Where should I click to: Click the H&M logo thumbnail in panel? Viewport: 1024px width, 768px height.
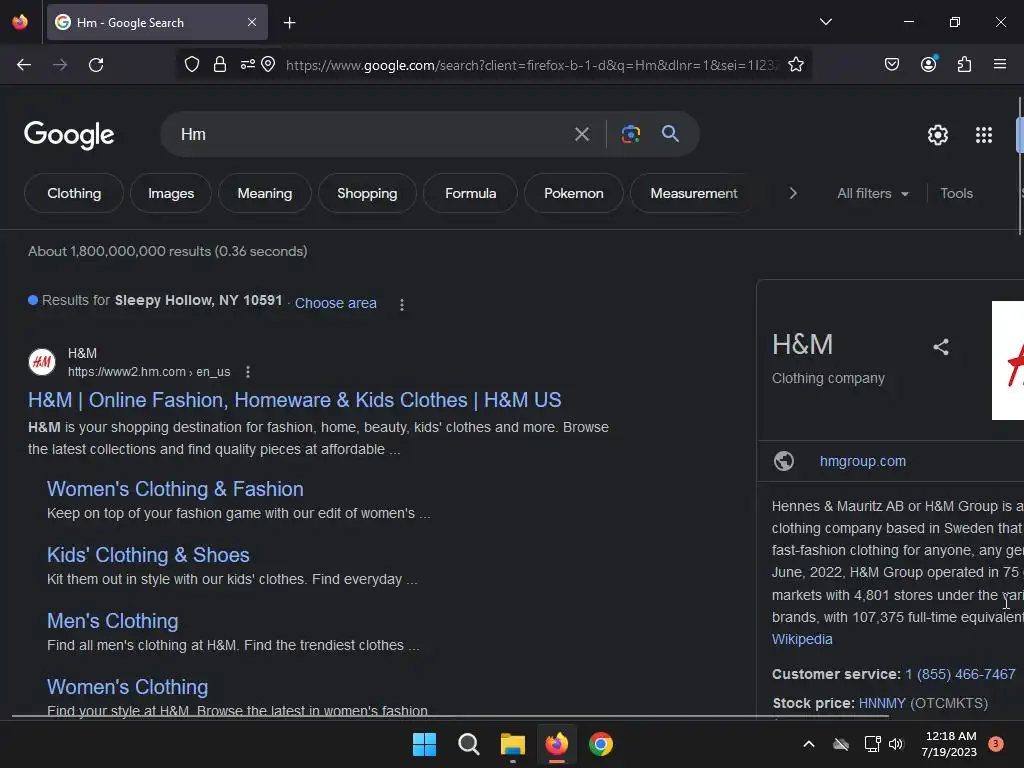1008,360
